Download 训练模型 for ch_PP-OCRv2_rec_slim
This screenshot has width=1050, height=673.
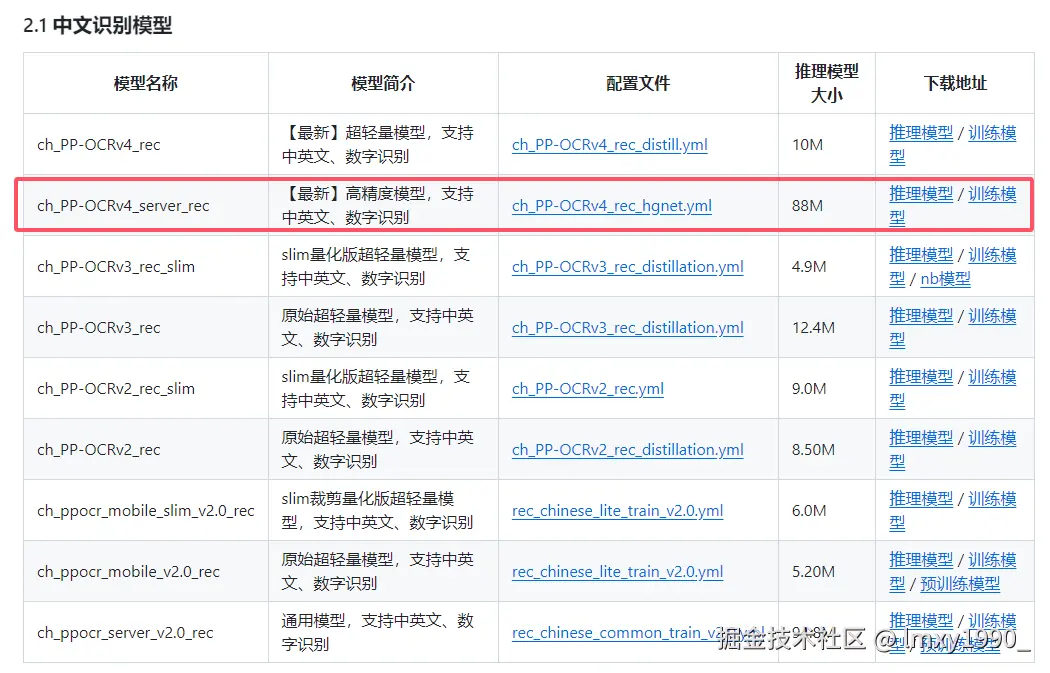tap(992, 376)
